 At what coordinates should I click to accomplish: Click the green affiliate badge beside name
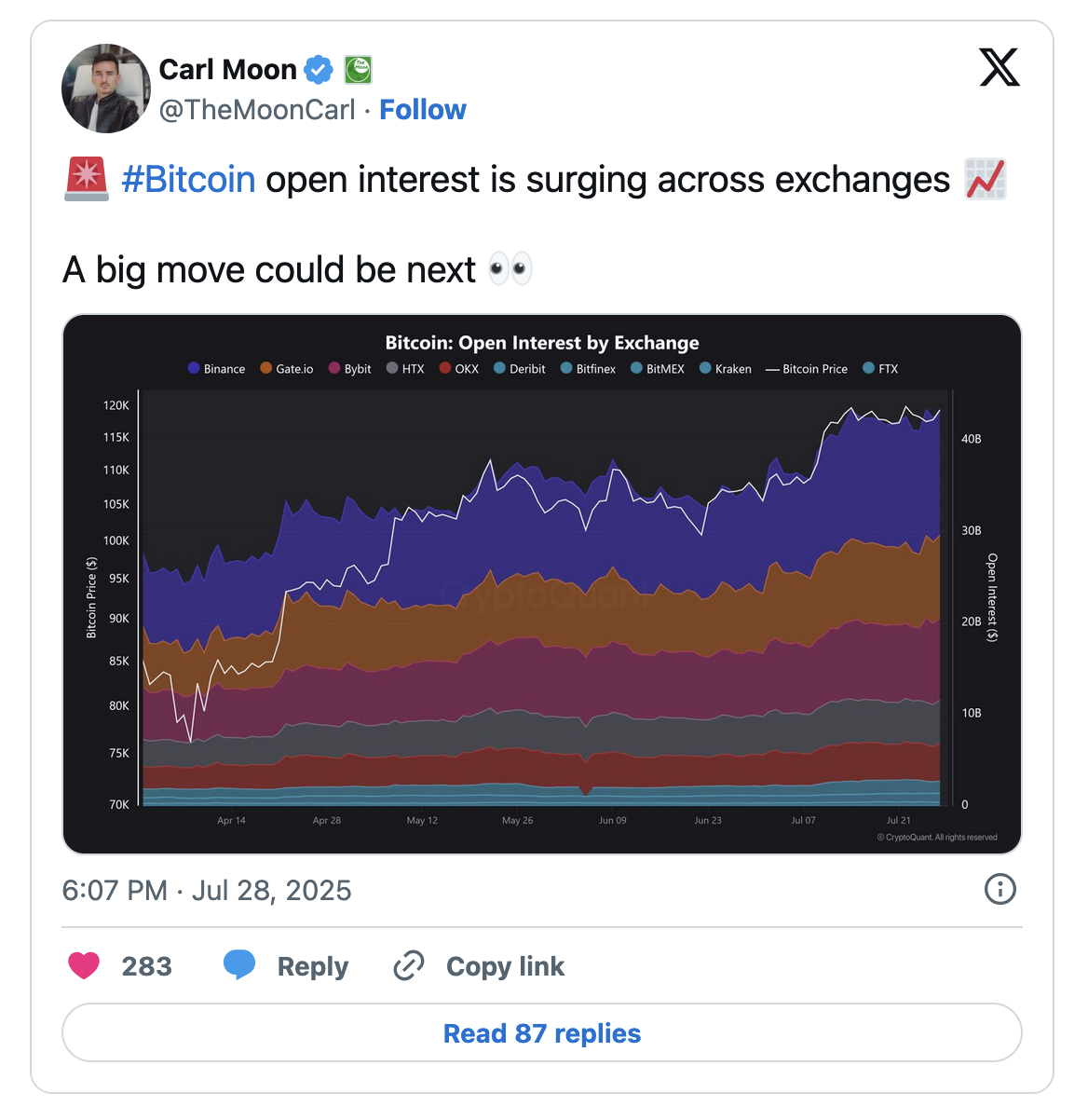pos(358,69)
